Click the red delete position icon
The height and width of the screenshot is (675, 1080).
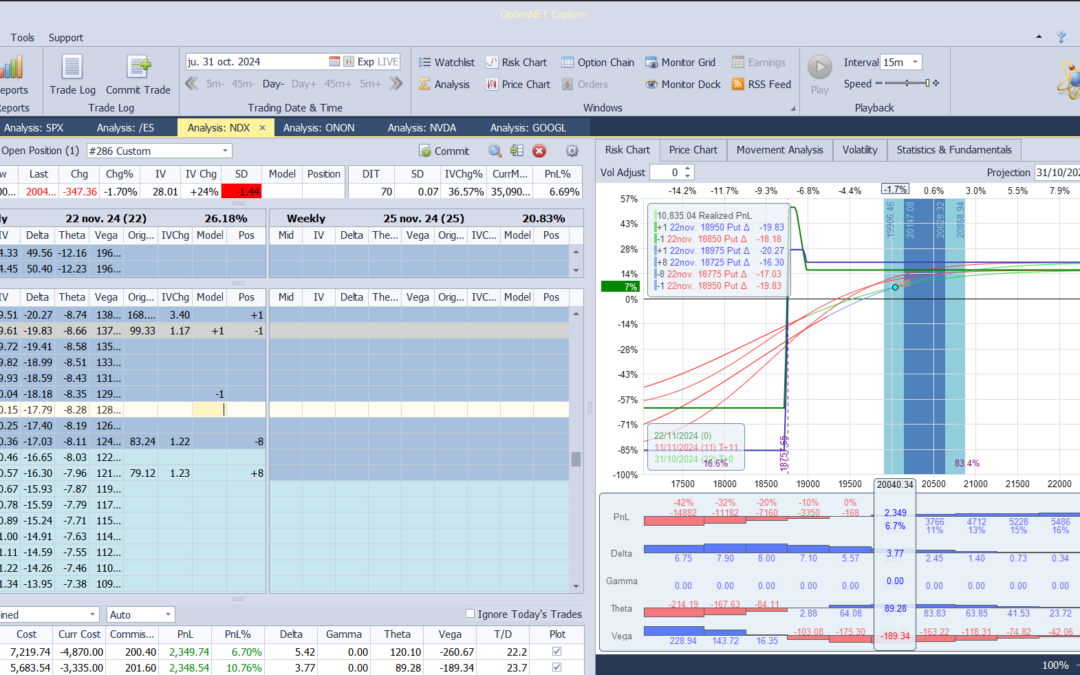(539, 151)
